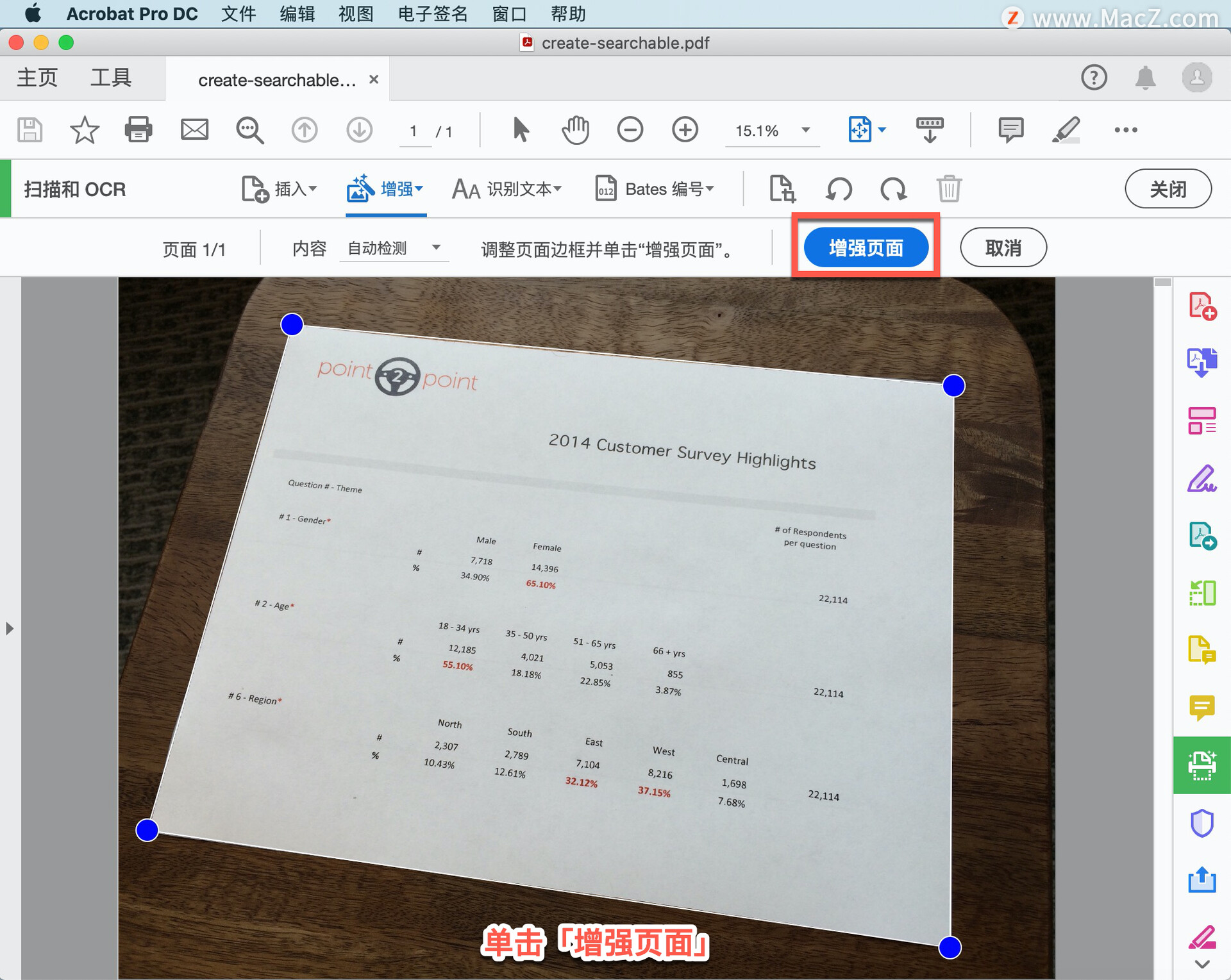Select the Protect shield tool in sidebar

pos(1202,823)
